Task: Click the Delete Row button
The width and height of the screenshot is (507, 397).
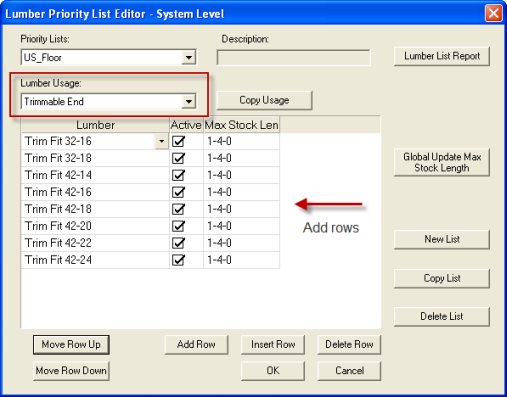Action: click(x=349, y=345)
